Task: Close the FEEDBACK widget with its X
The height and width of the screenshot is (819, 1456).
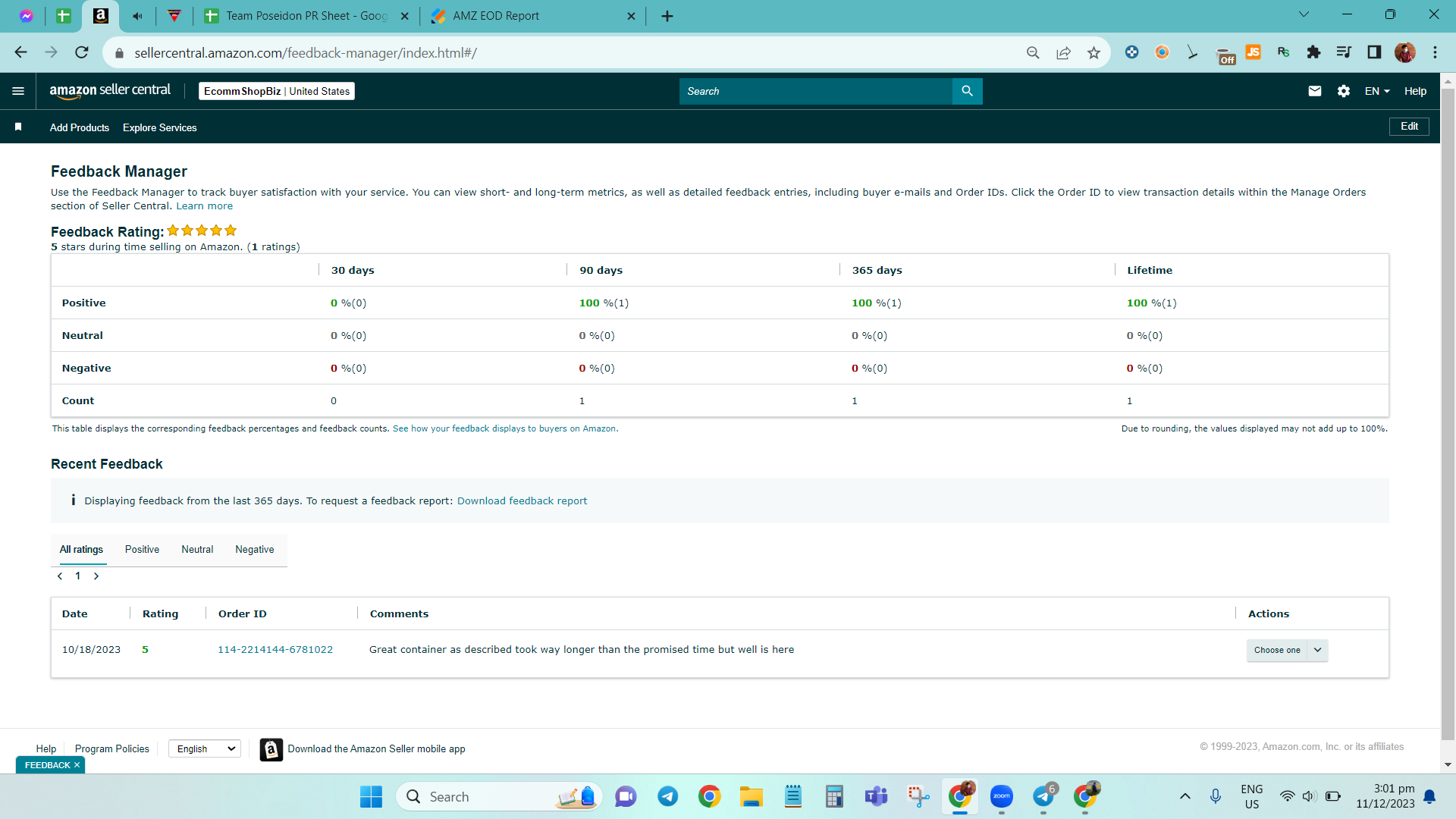Action: (77, 765)
